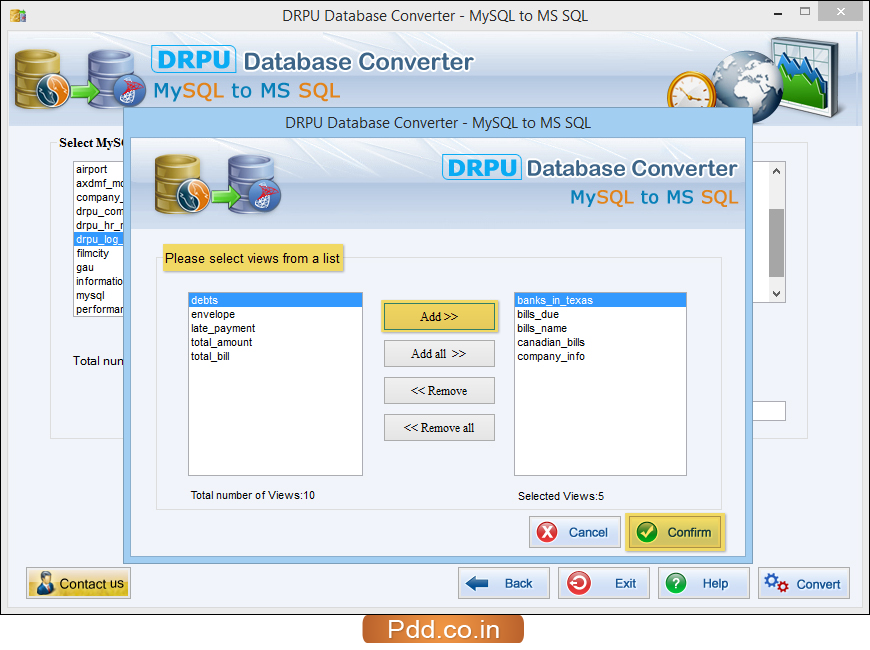The width and height of the screenshot is (870, 650).
Task: Start conversion with the Convert button
Action: (803, 583)
